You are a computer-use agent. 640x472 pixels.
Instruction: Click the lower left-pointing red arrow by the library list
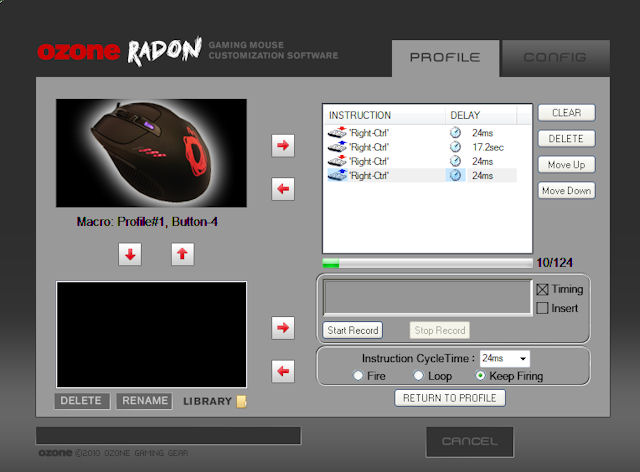click(283, 371)
